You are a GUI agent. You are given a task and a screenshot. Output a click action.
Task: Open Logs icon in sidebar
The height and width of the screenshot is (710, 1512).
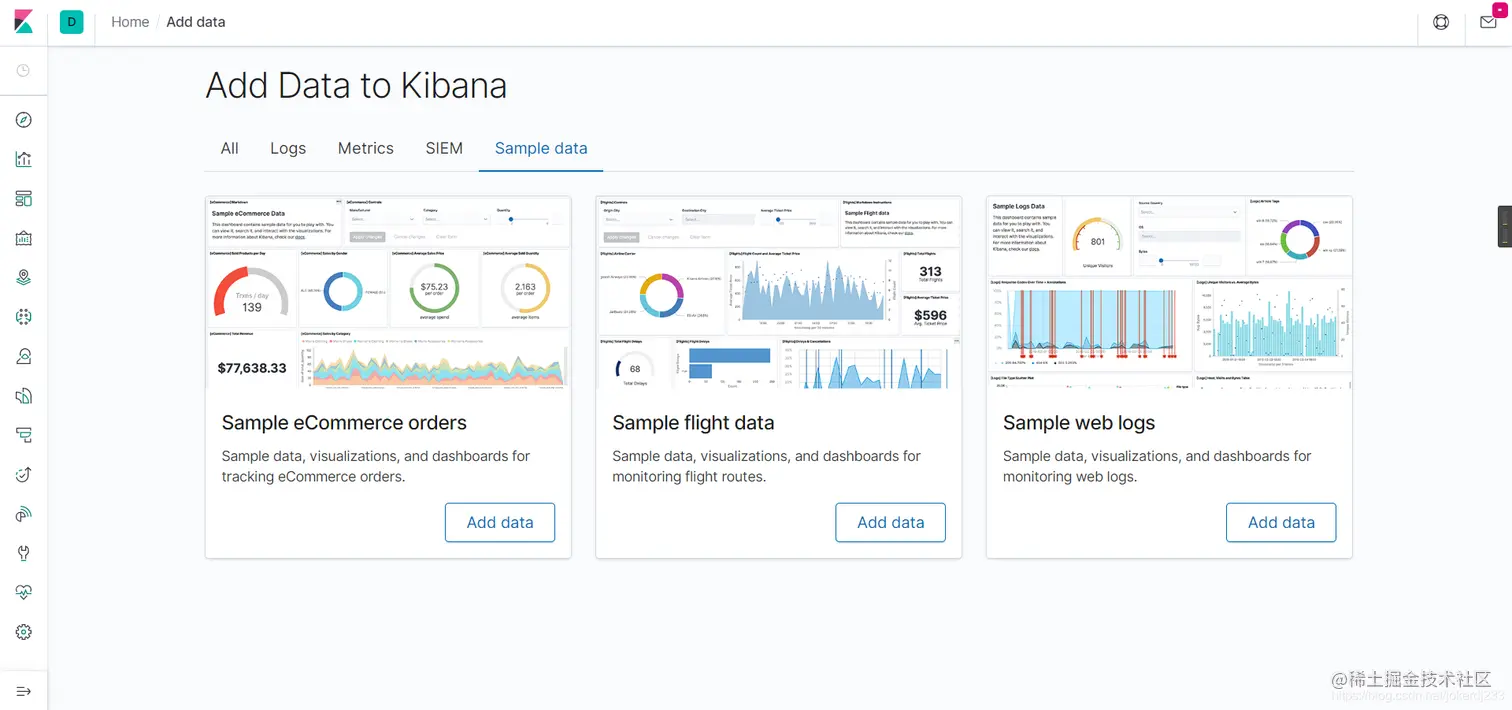click(x=24, y=396)
